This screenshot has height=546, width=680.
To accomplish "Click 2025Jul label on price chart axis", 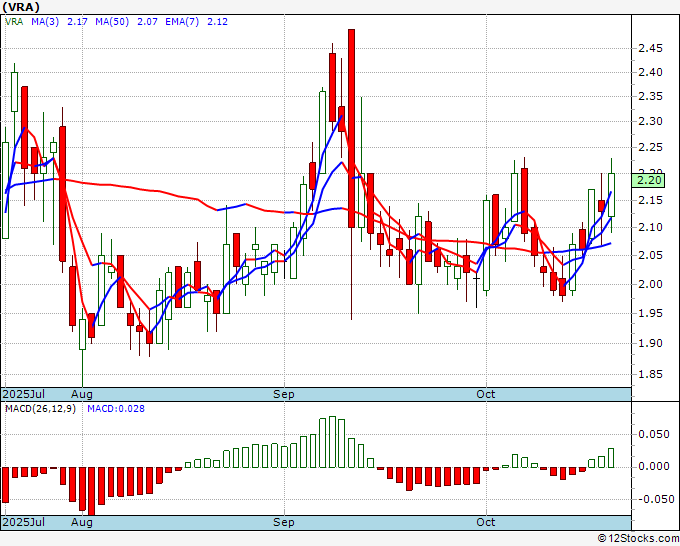I will click(x=24, y=394).
